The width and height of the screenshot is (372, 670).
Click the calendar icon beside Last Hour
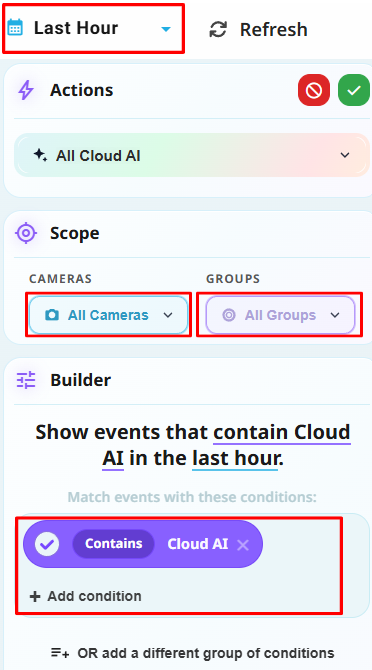(15, 28)
